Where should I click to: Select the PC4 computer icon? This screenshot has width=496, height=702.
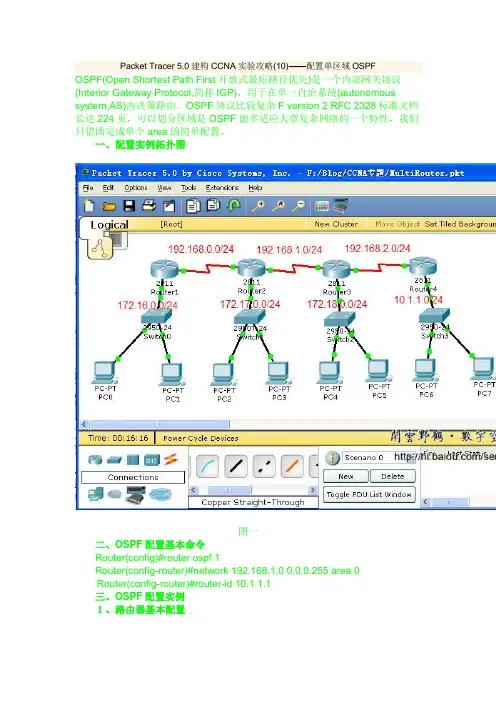[330, 373]
